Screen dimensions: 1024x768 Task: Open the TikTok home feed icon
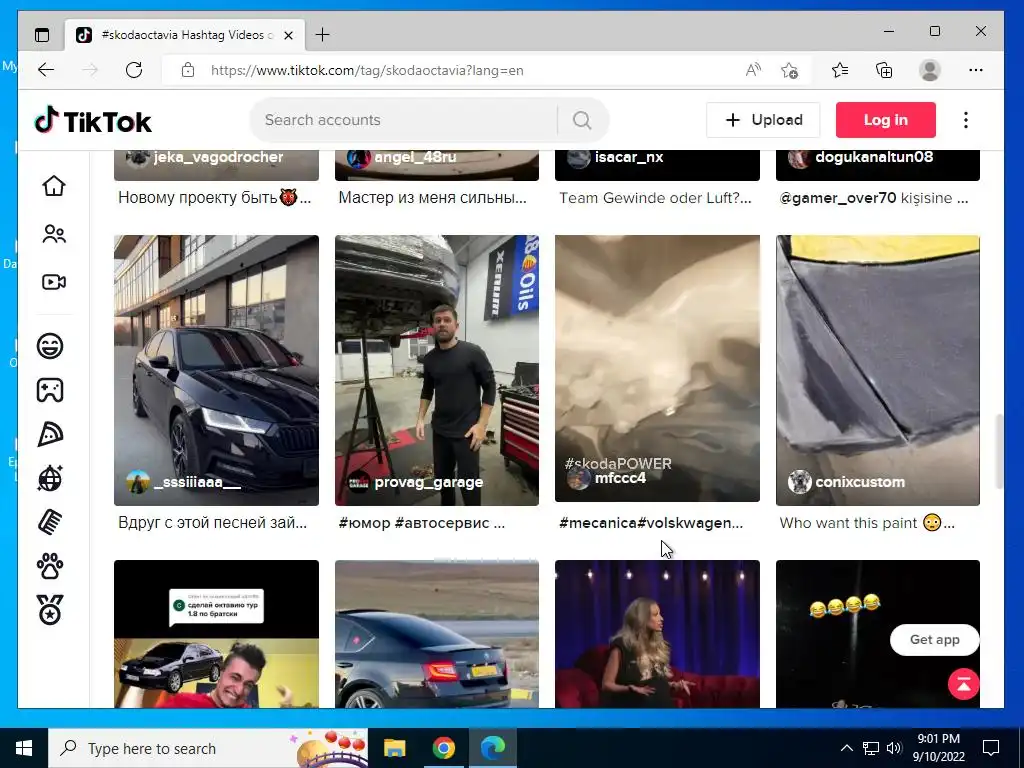54,186
